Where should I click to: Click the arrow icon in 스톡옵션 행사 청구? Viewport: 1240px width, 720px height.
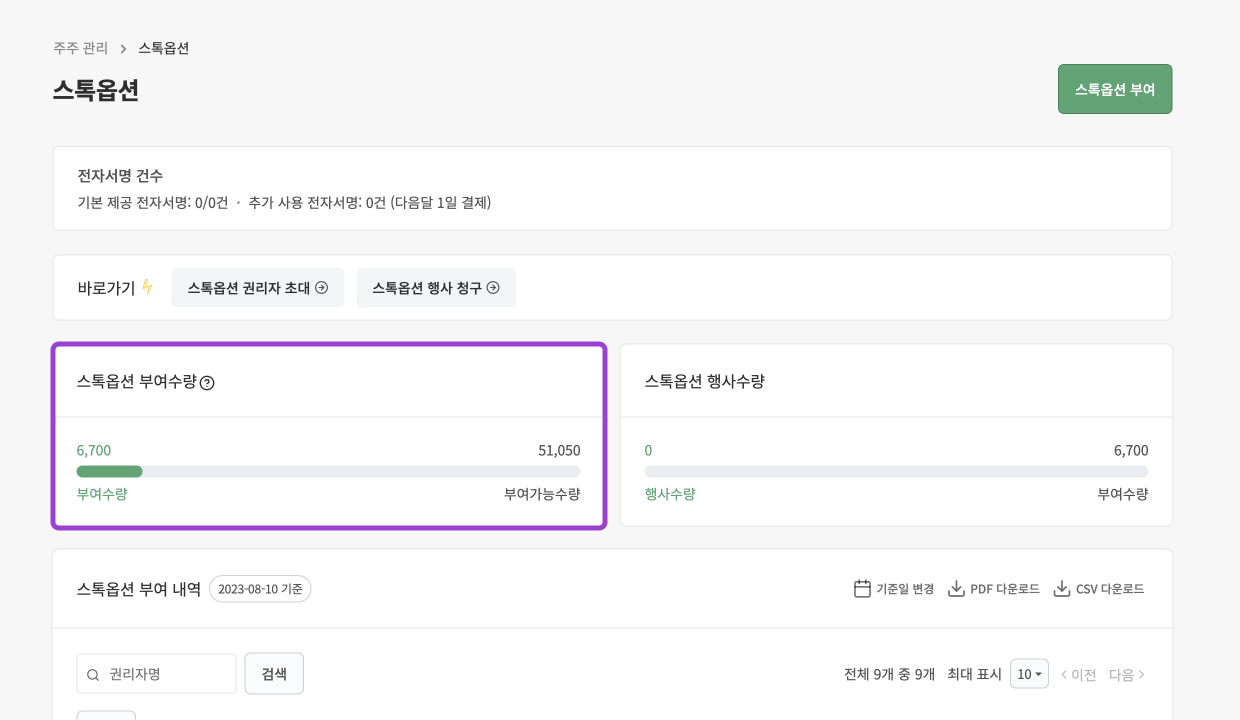(492, 287)
